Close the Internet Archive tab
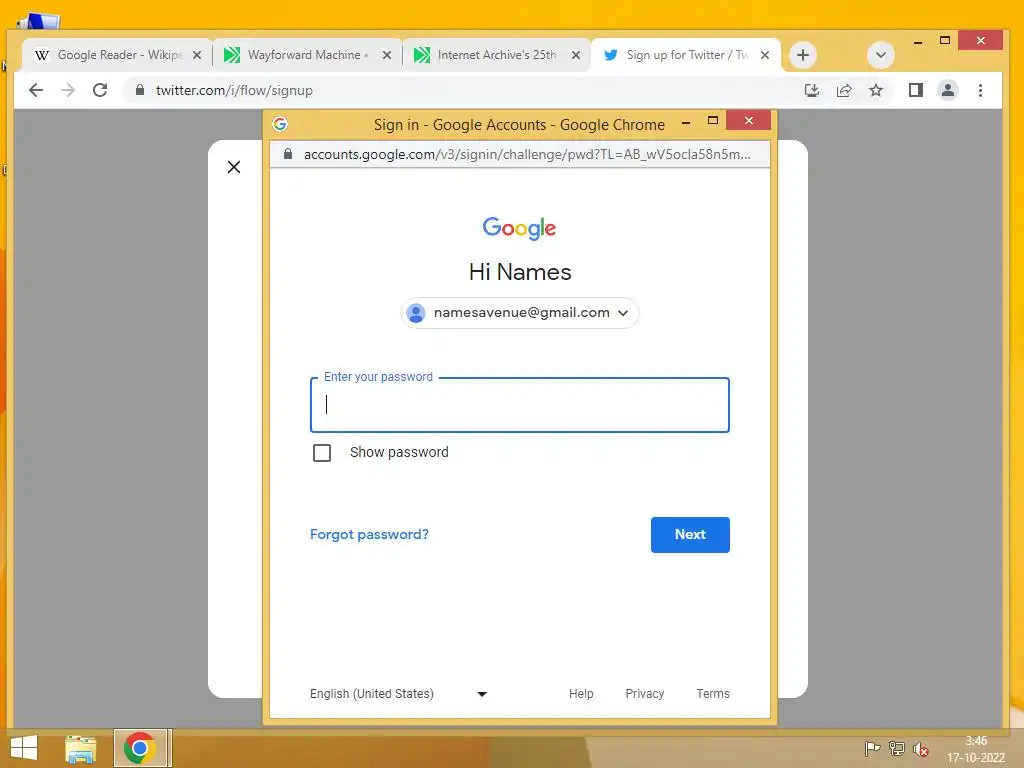Viewport: 1024px width, 768px height. [575, 56]
